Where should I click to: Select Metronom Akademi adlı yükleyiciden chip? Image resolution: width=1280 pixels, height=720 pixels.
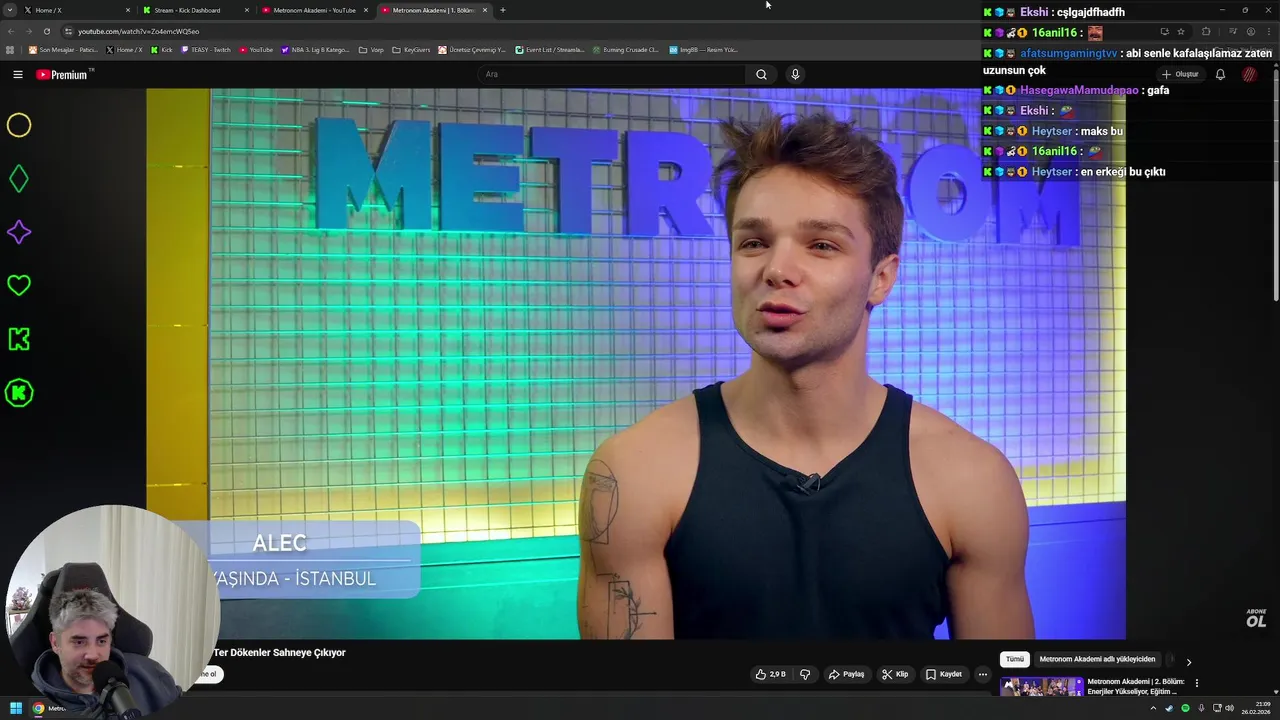(1097, 660)
